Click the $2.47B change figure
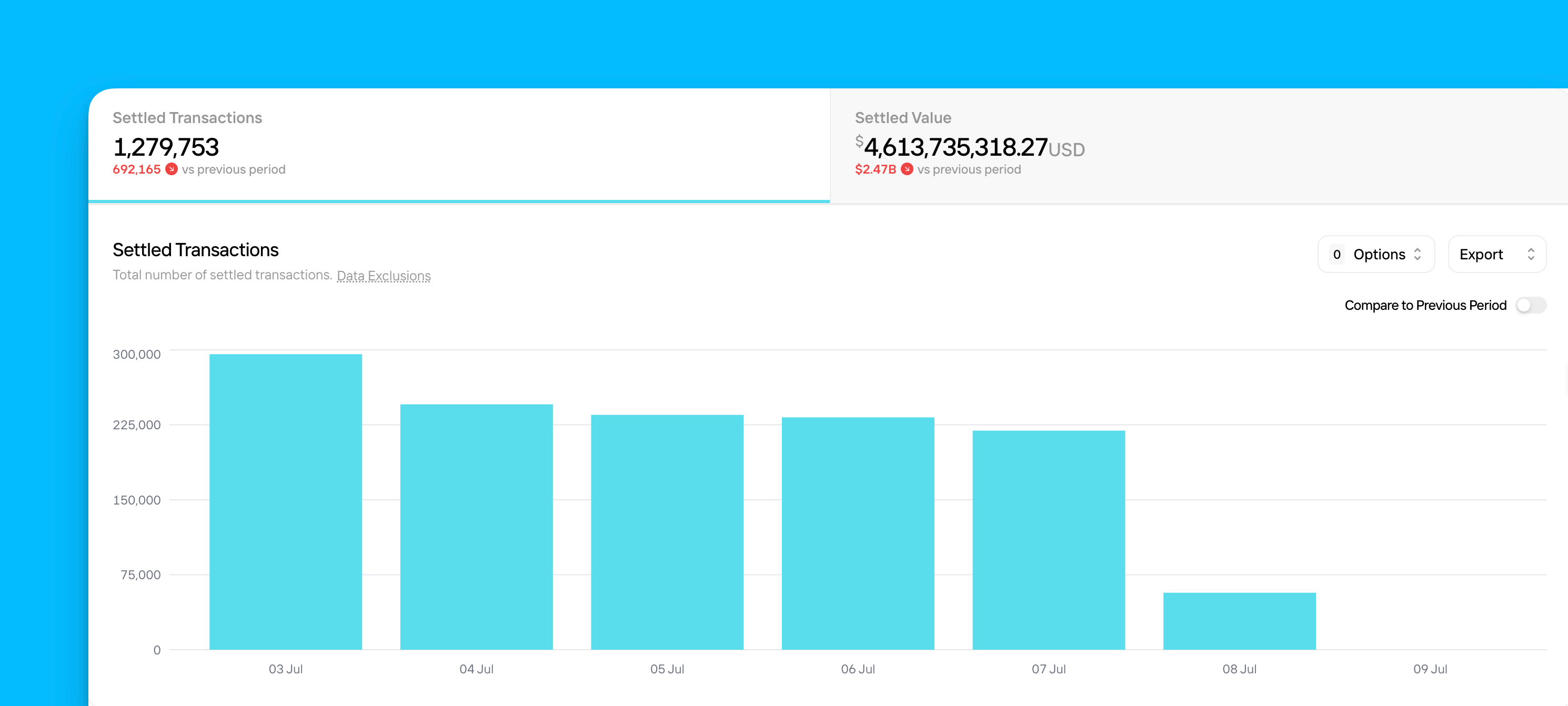 point(876,169)
